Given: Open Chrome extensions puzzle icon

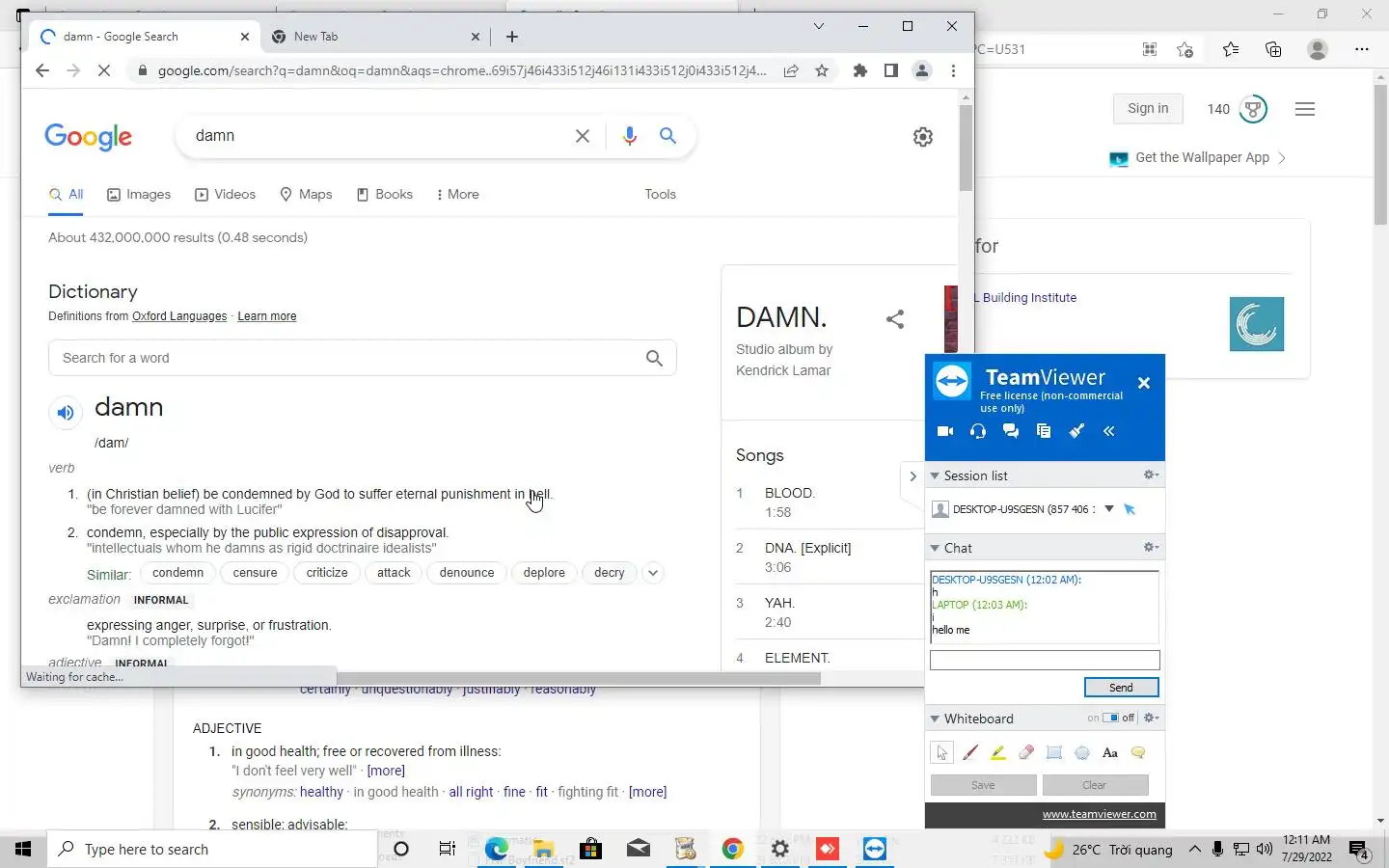Looking at the screenshot, I should coord(860,70).
